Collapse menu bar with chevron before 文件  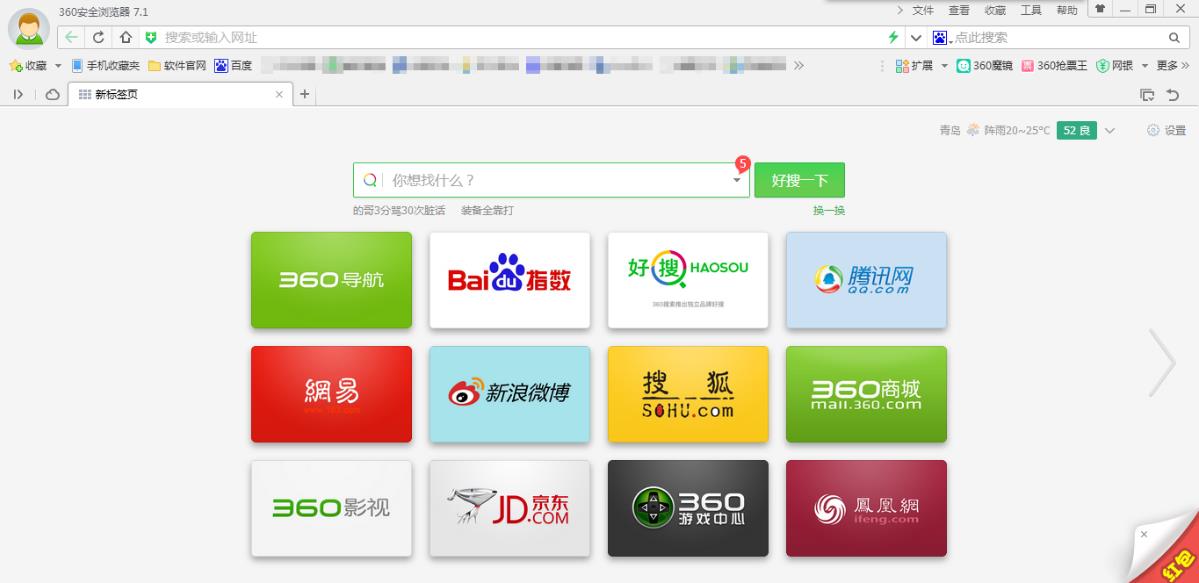coord(900,10)
